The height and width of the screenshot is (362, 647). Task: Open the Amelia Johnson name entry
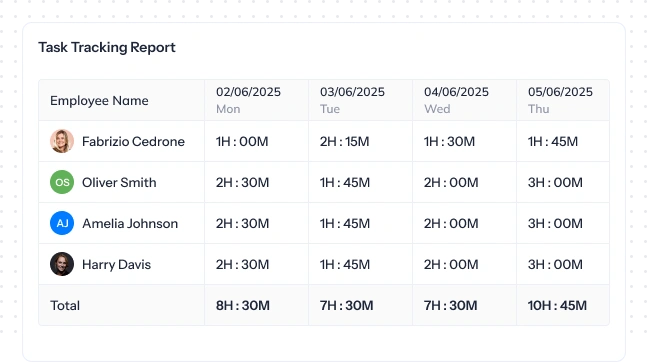[x=130, y=223]
